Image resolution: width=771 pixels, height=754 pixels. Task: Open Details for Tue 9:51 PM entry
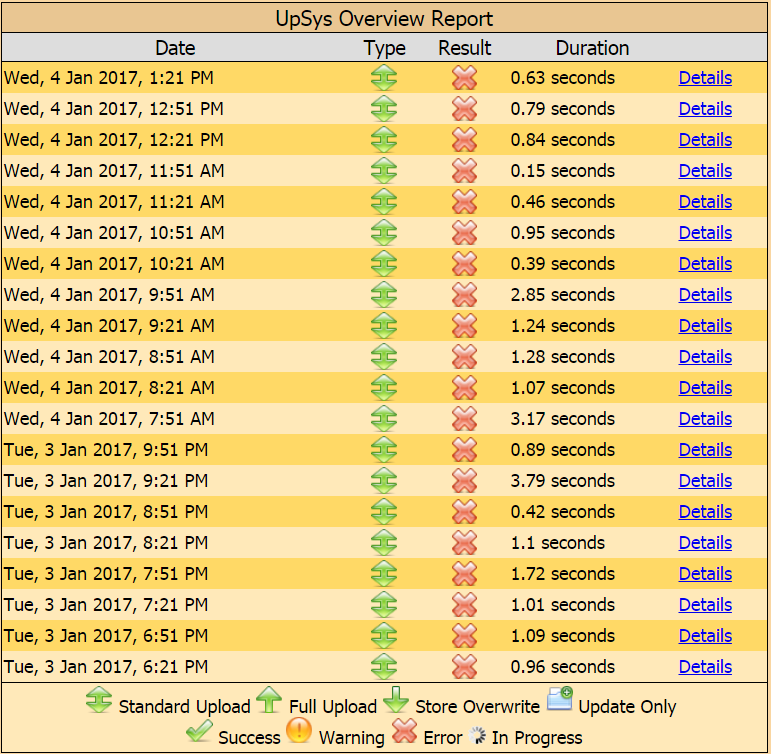(x=705, y=450)
